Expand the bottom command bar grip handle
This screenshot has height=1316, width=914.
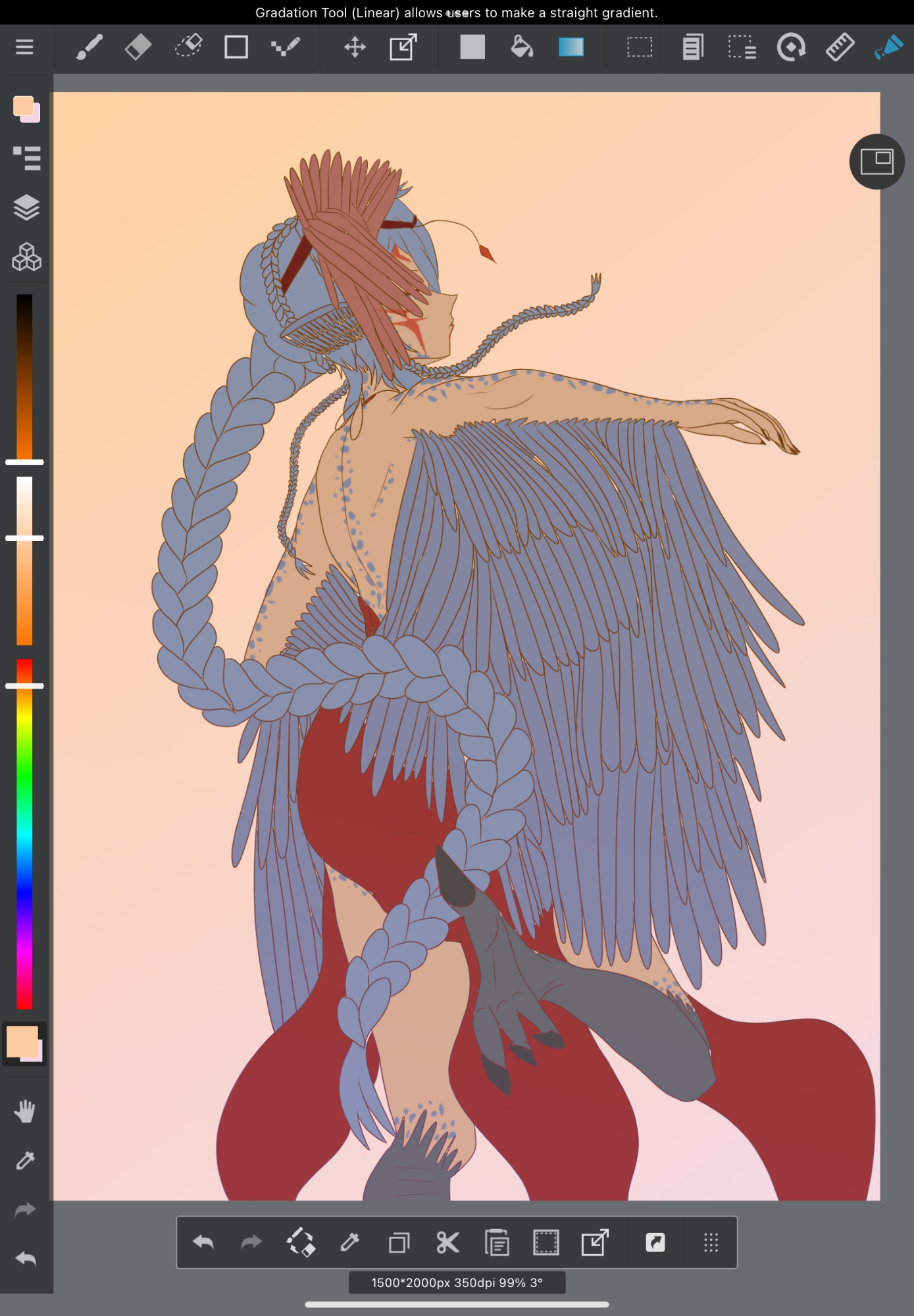pyautogui.click(x=711, y=1243)
